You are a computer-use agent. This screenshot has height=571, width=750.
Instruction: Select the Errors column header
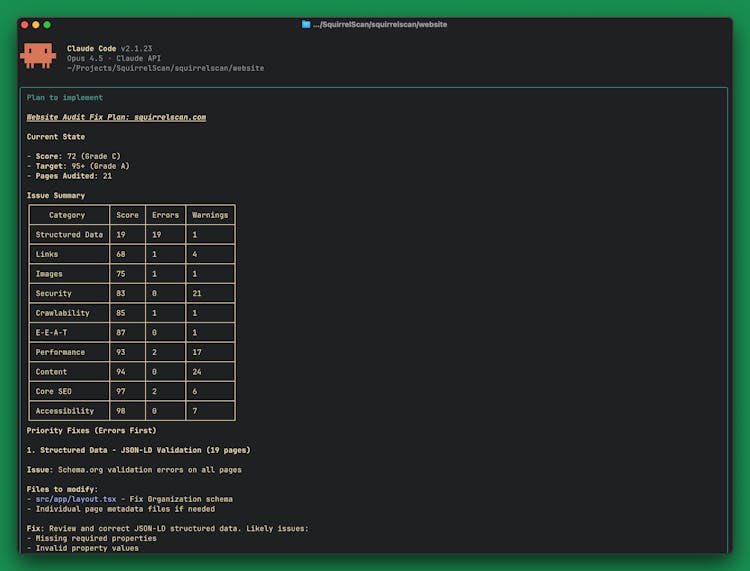pos(164,215)
